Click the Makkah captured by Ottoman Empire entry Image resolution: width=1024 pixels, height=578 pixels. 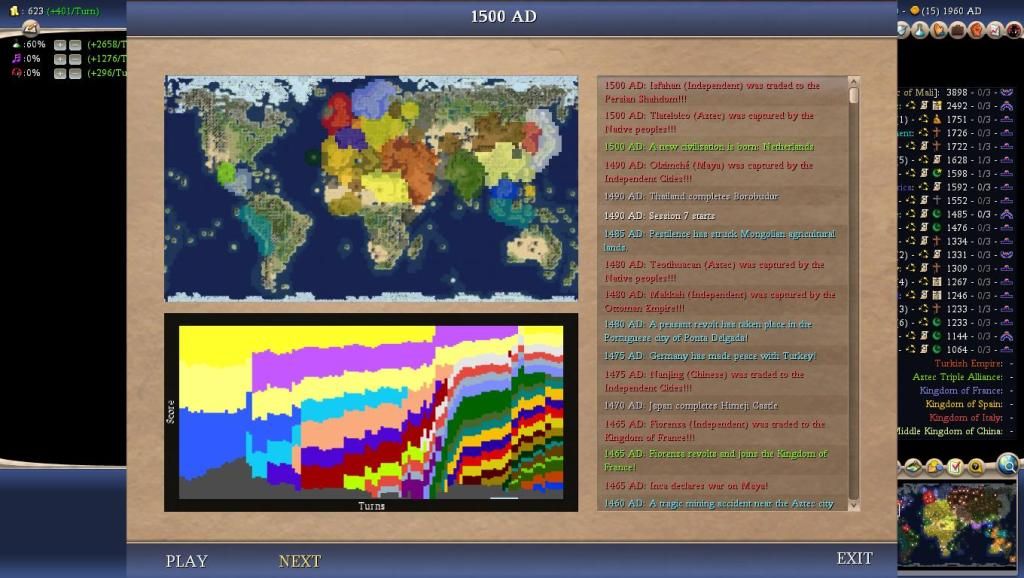click(720, 301)
